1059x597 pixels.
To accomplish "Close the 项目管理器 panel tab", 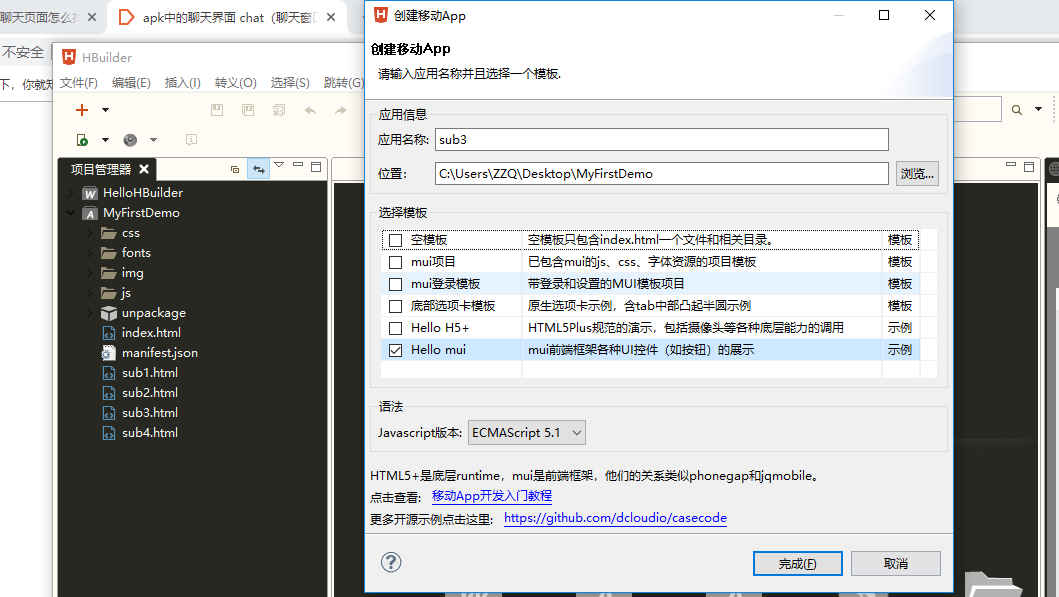I will [x=144, y=169].
